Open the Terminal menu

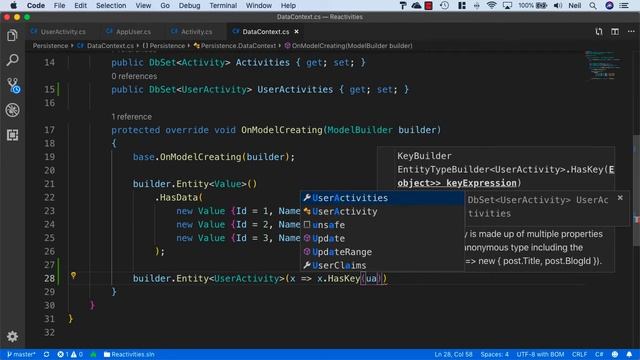(x=223, y=5)
